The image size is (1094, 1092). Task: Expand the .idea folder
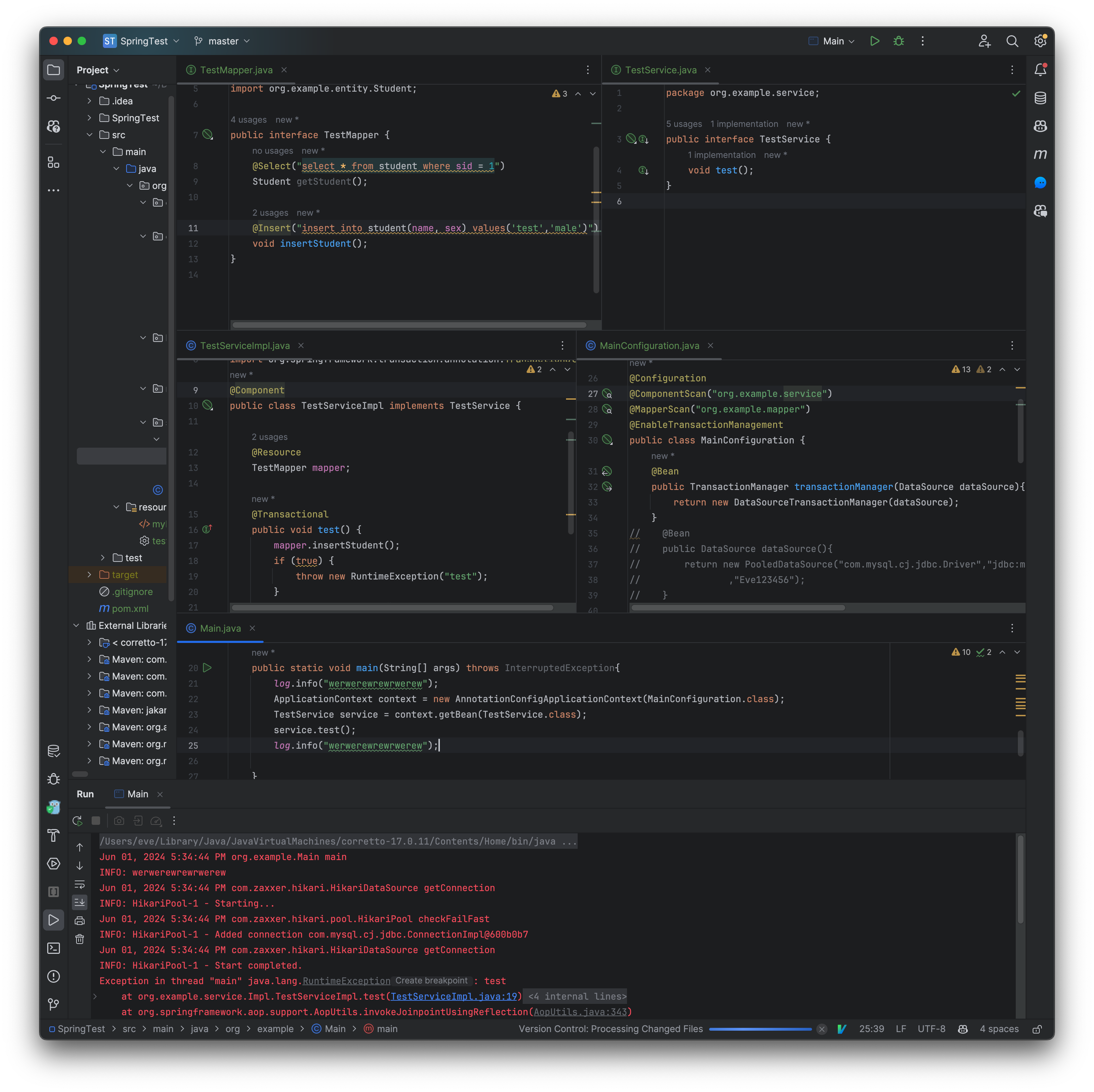pyautogui.click(x=90, y=101)
